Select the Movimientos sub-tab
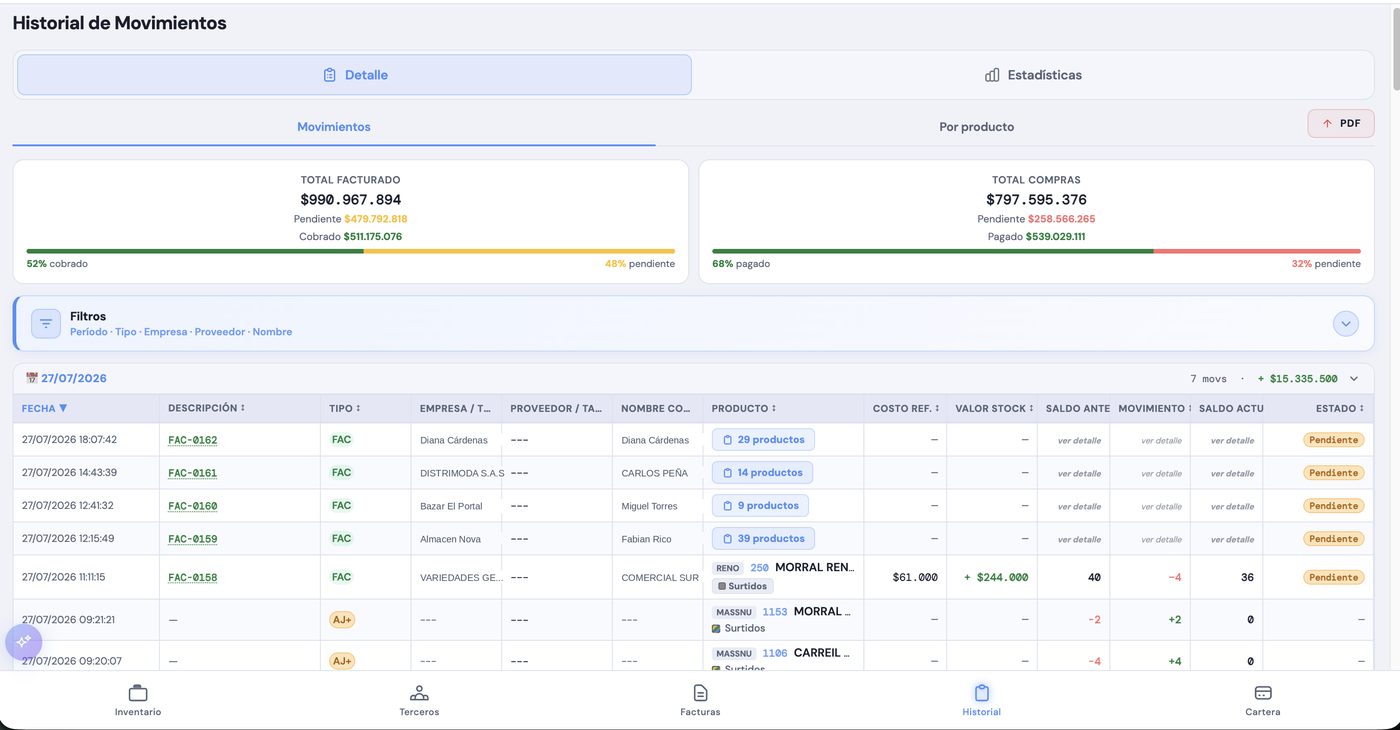Viewport: 1400px width, 730px height. pos(334,127)
